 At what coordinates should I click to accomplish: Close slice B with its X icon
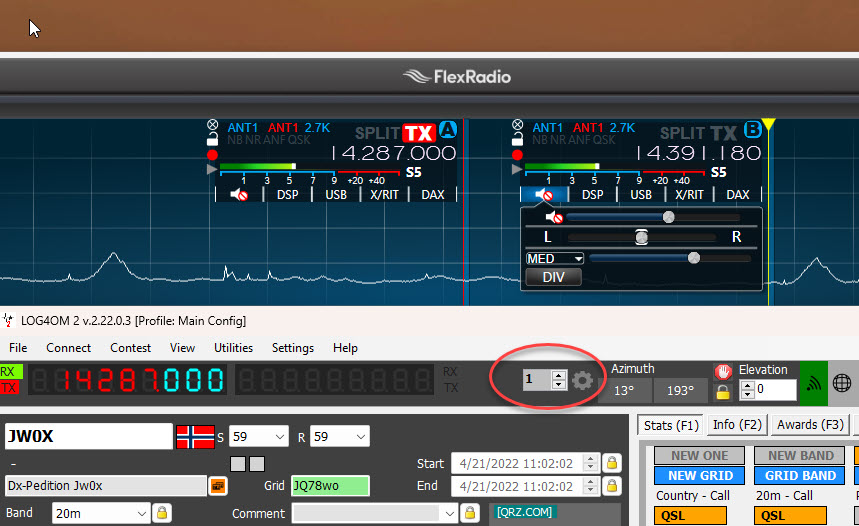point(518,125)
